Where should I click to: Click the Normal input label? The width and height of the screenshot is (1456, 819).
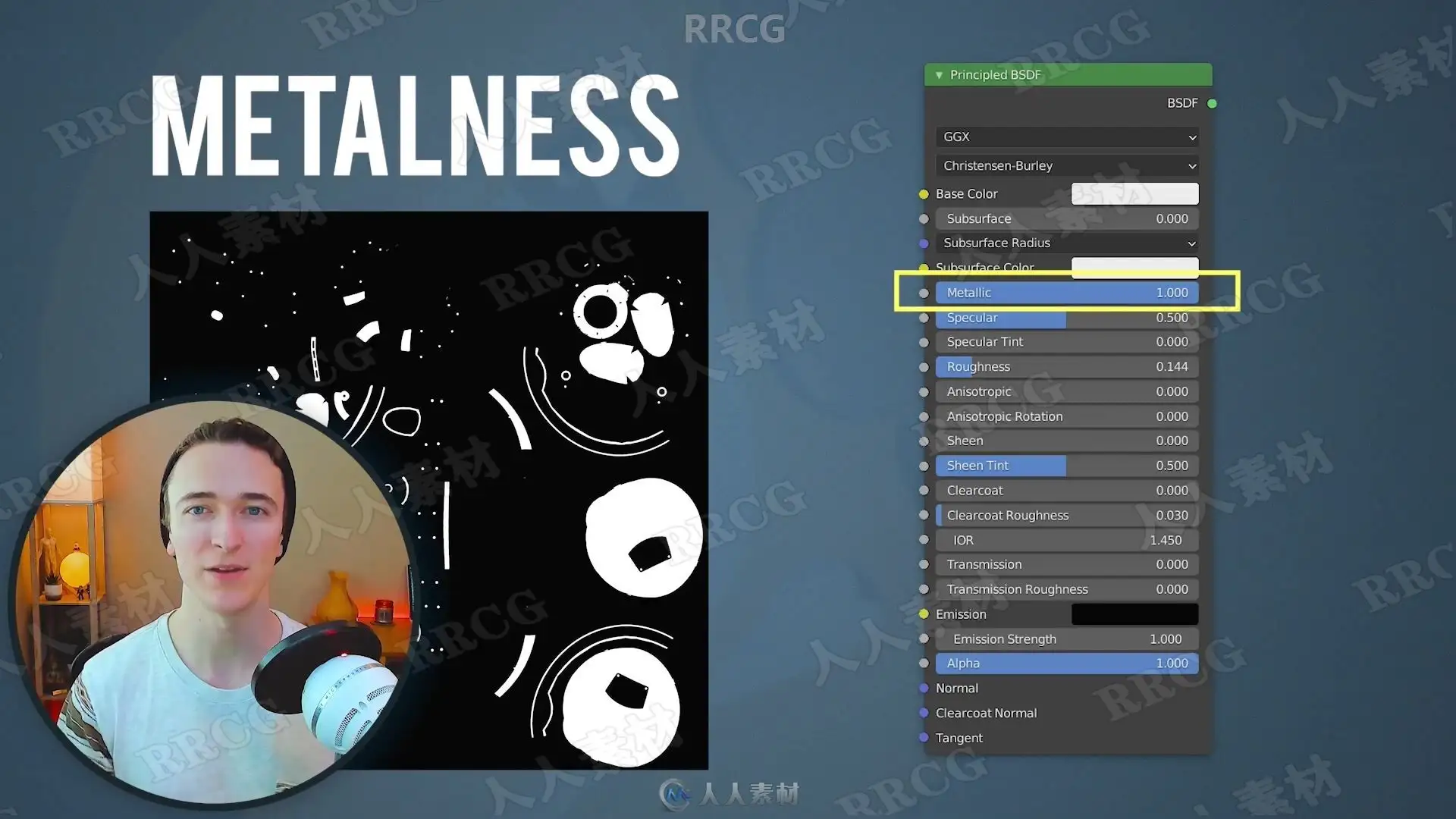(x=956, y=689)
